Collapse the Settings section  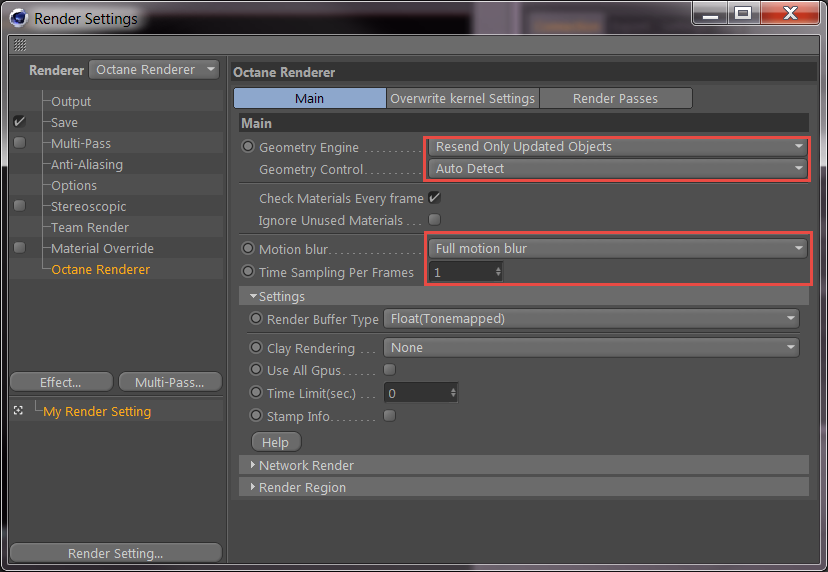(253, 296)
